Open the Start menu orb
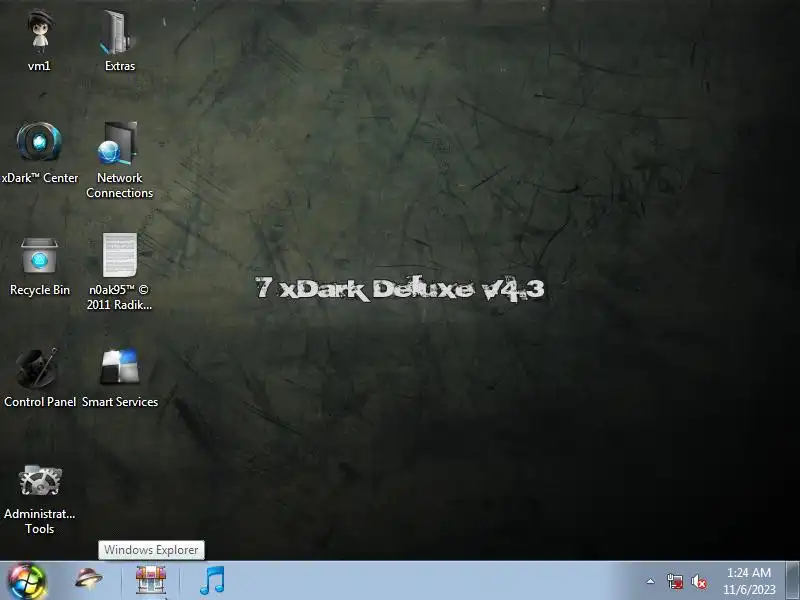This screenshot has height=600, width=800. click(x=27, y=582)
